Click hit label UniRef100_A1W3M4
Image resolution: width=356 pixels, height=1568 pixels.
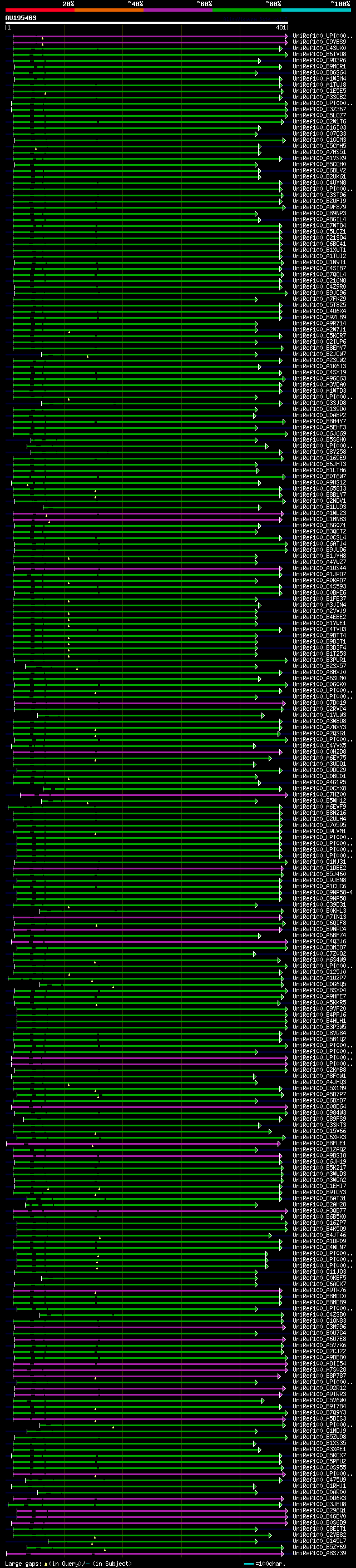click(x=319, y=78)
